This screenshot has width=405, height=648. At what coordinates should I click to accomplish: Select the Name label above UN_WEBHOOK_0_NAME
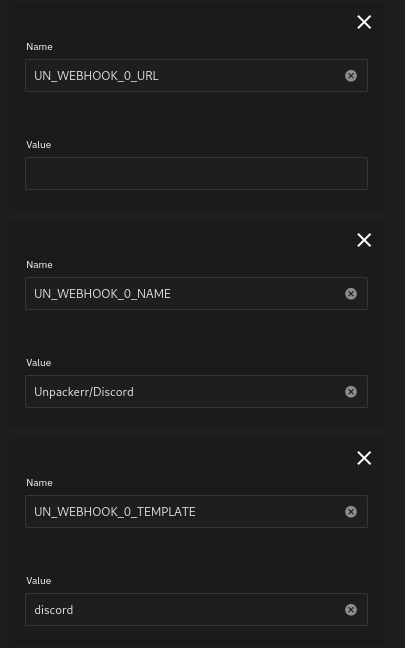pos(39,264)
